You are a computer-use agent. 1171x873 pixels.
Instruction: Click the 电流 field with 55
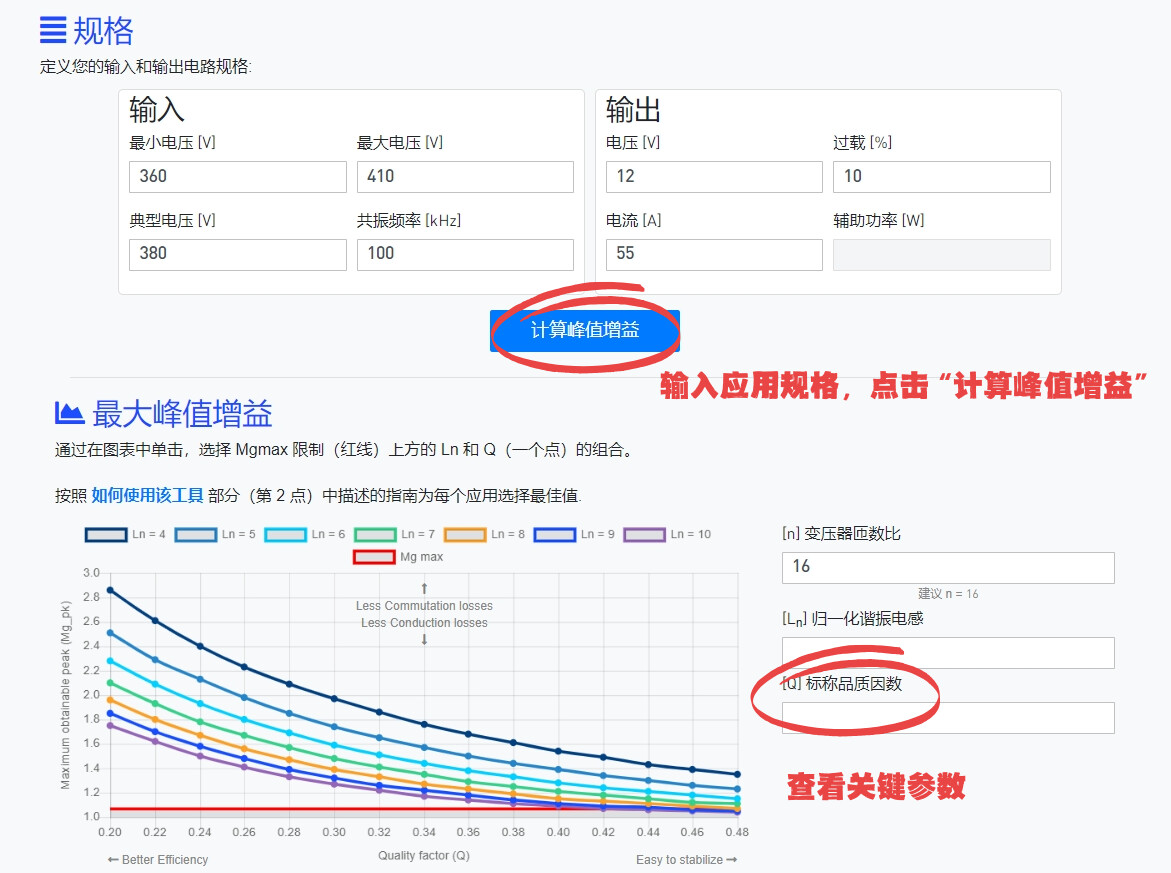pyautogui.click(x=714, y=255)
